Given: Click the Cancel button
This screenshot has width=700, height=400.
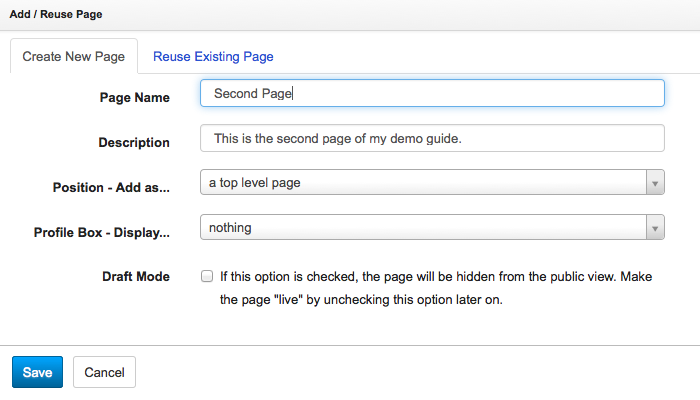Looking at the screenshot, I should coord(104,372).
